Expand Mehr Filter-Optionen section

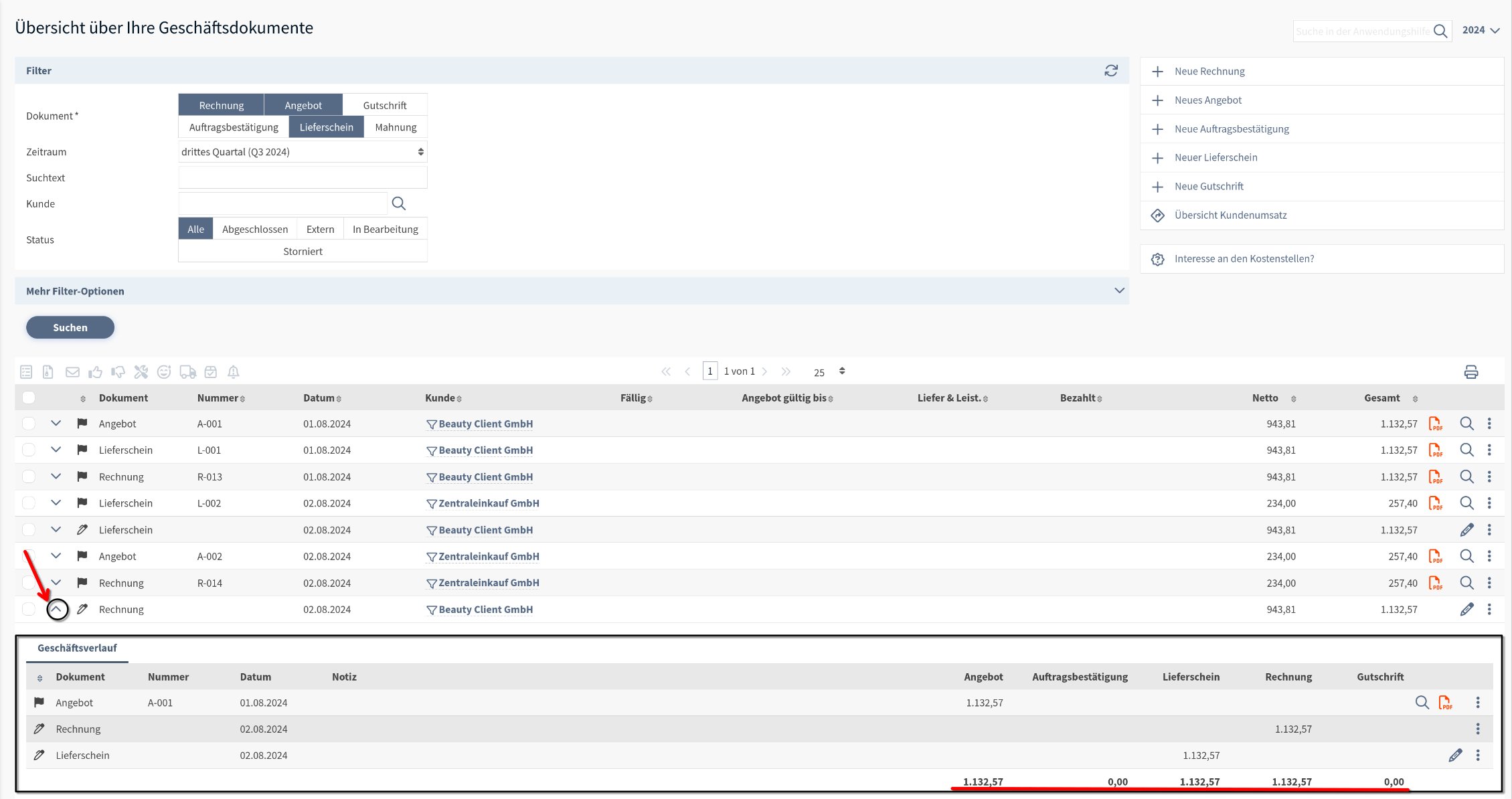(x=1119, y=291)
